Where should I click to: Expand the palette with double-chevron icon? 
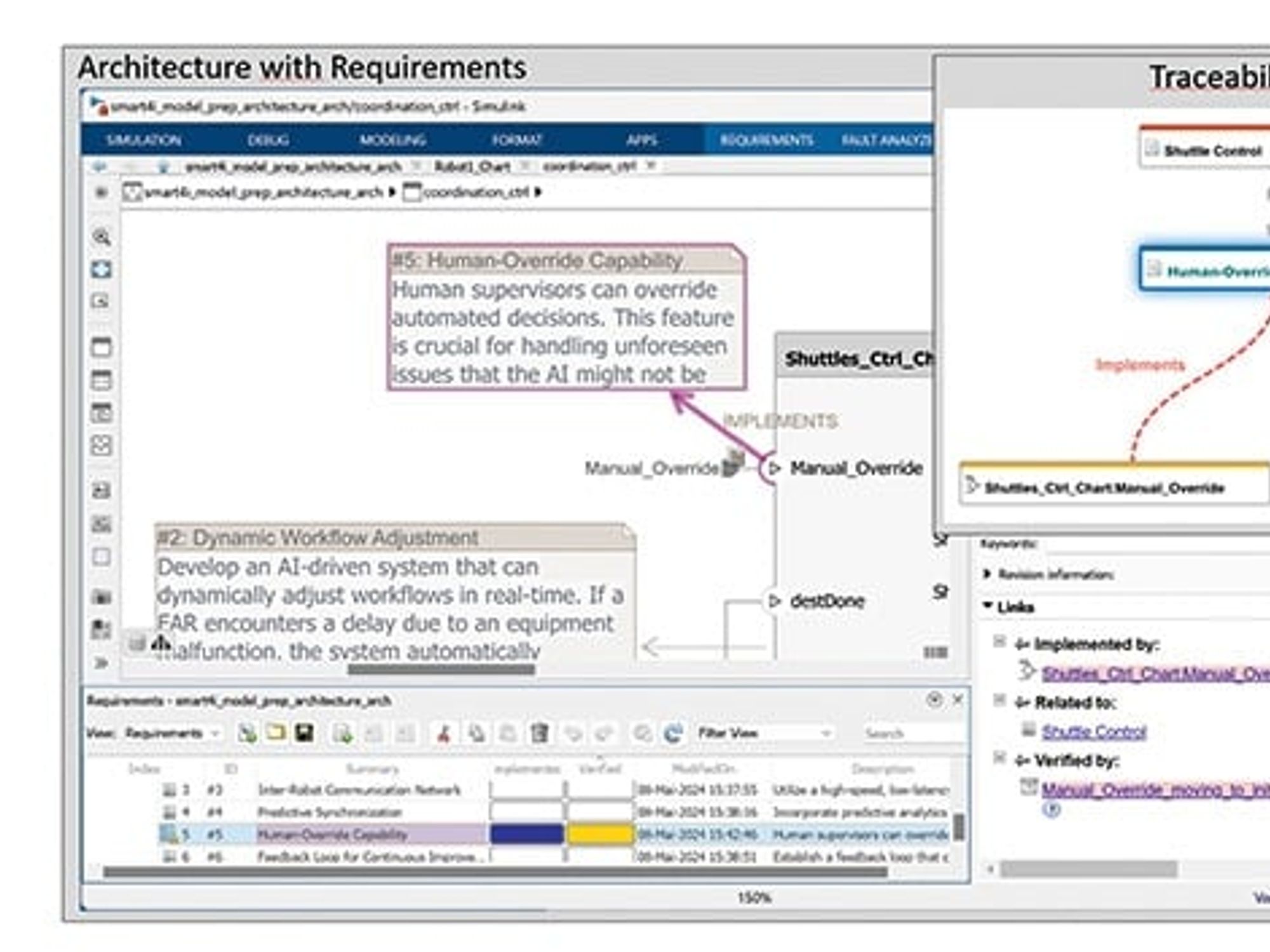pos(102,663)
